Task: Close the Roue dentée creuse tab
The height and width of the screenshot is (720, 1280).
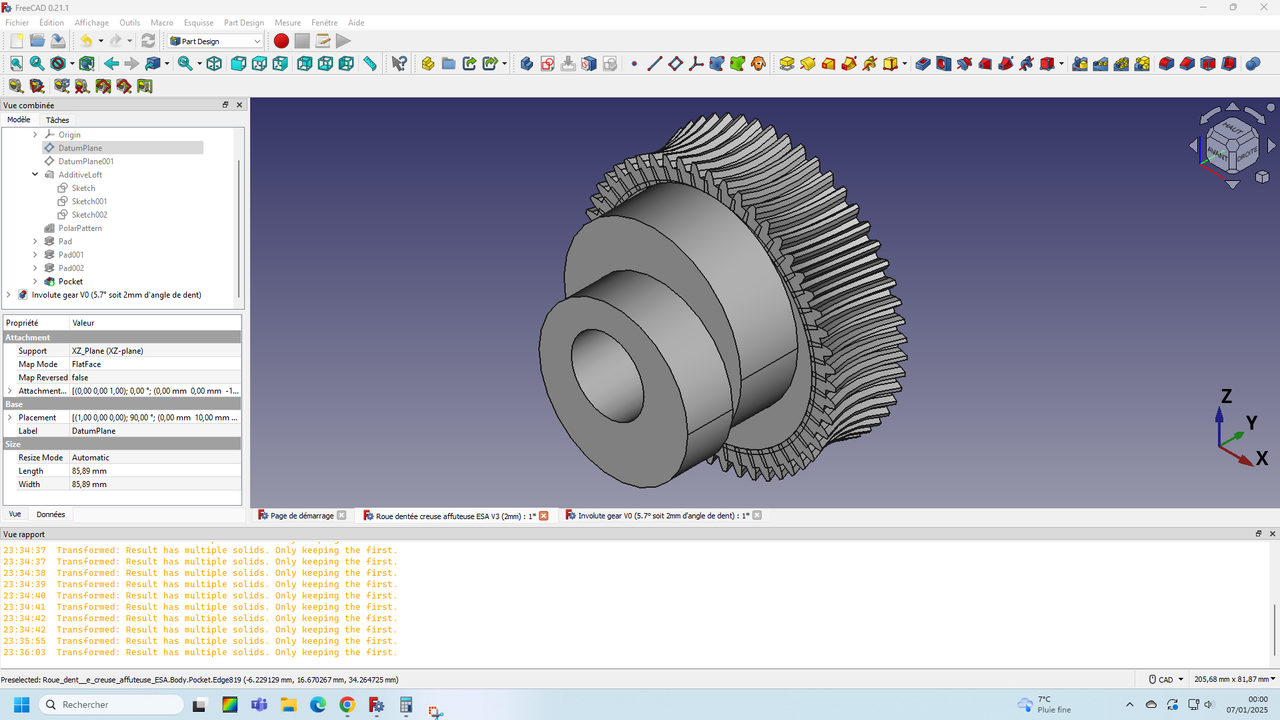Action: 544,516
